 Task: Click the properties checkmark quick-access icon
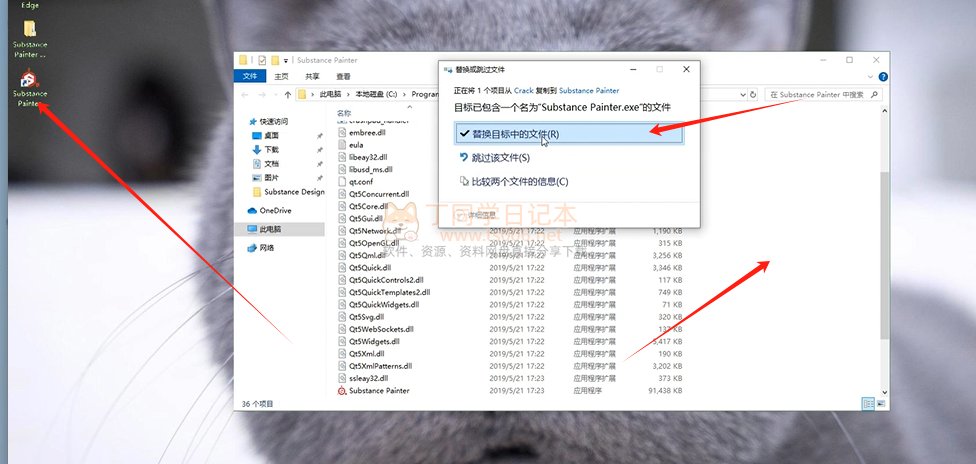pos(262,60)
